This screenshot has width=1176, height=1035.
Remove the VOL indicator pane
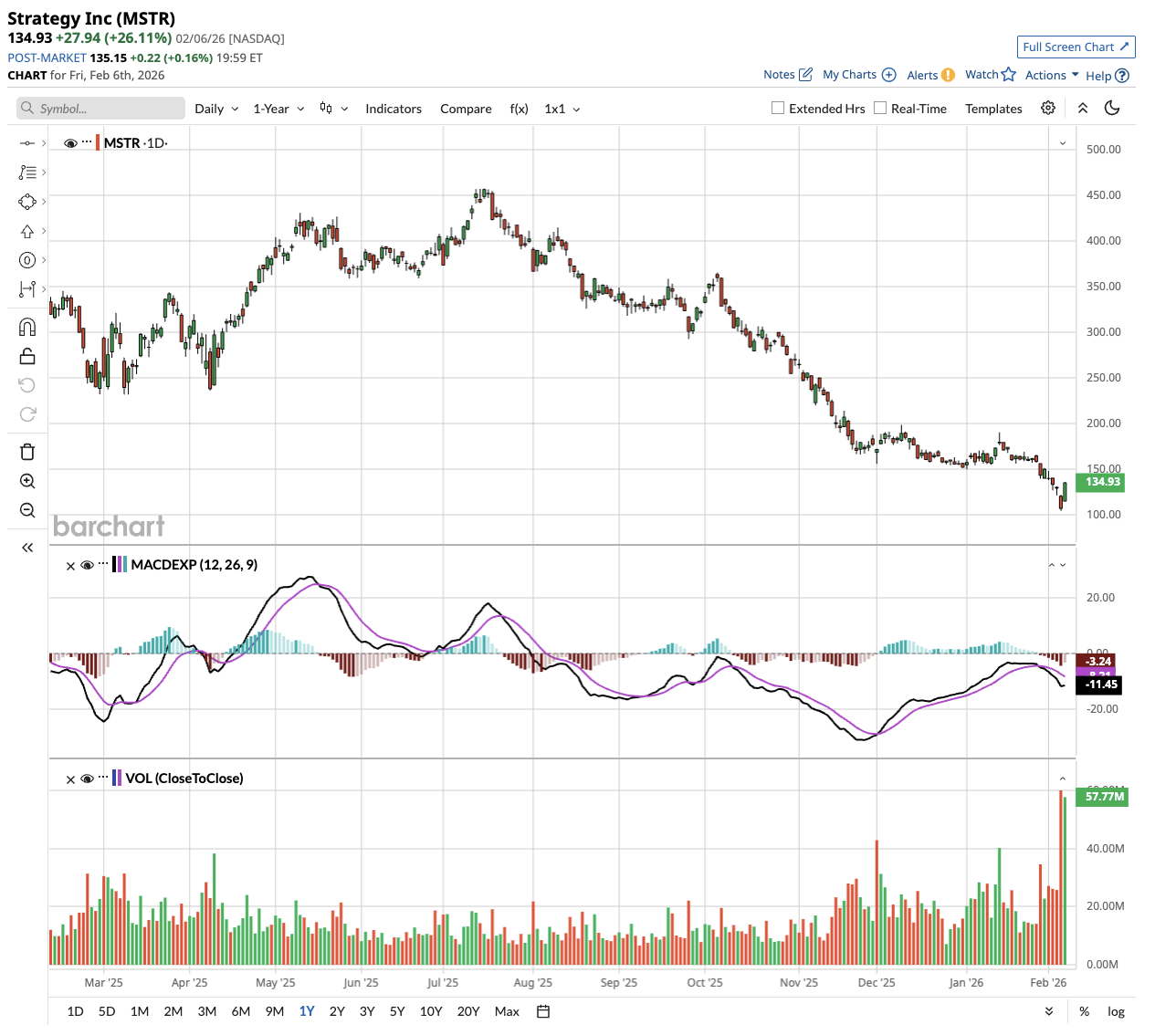[70, 779]
